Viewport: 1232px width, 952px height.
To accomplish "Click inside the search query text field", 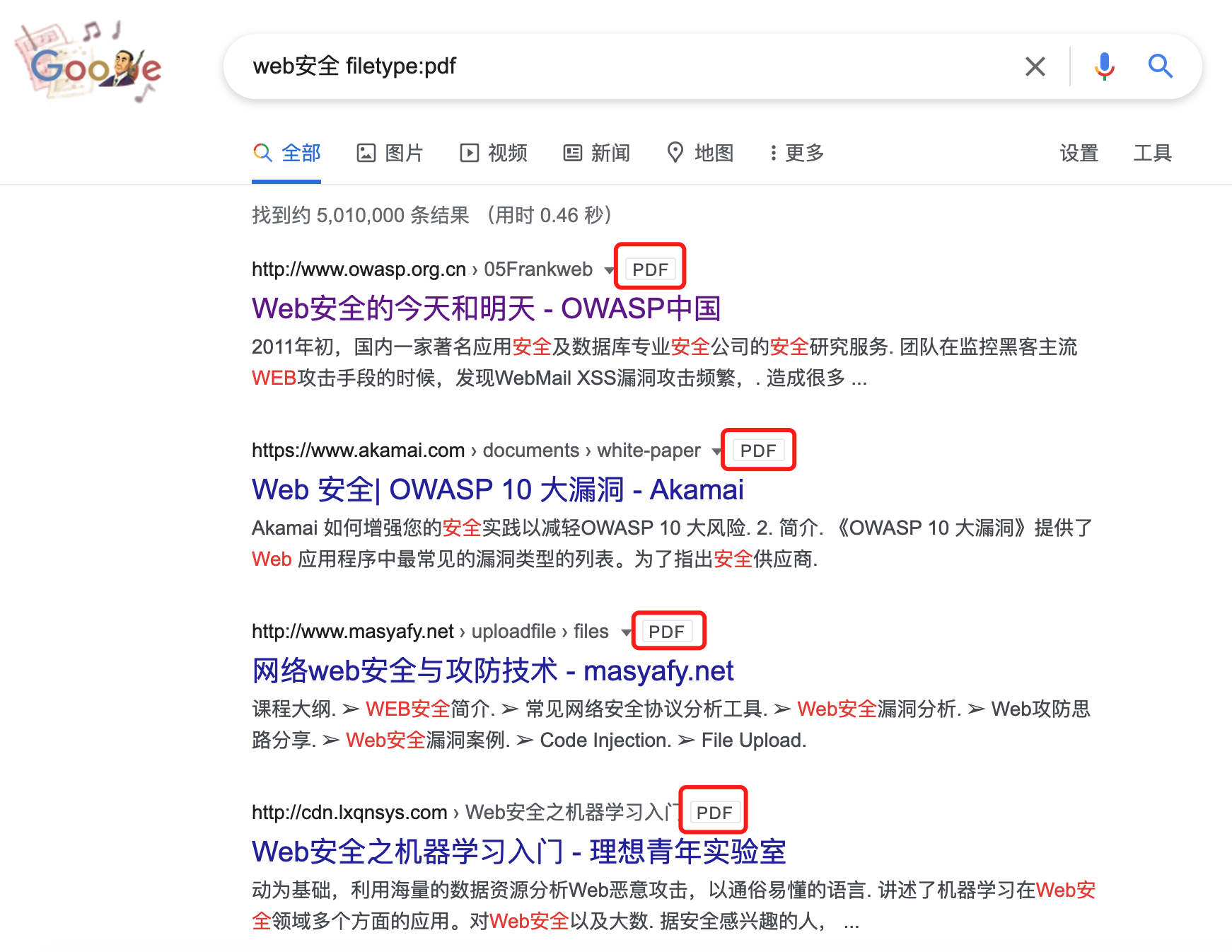I will pyautogui.click(x=622, y=66).
